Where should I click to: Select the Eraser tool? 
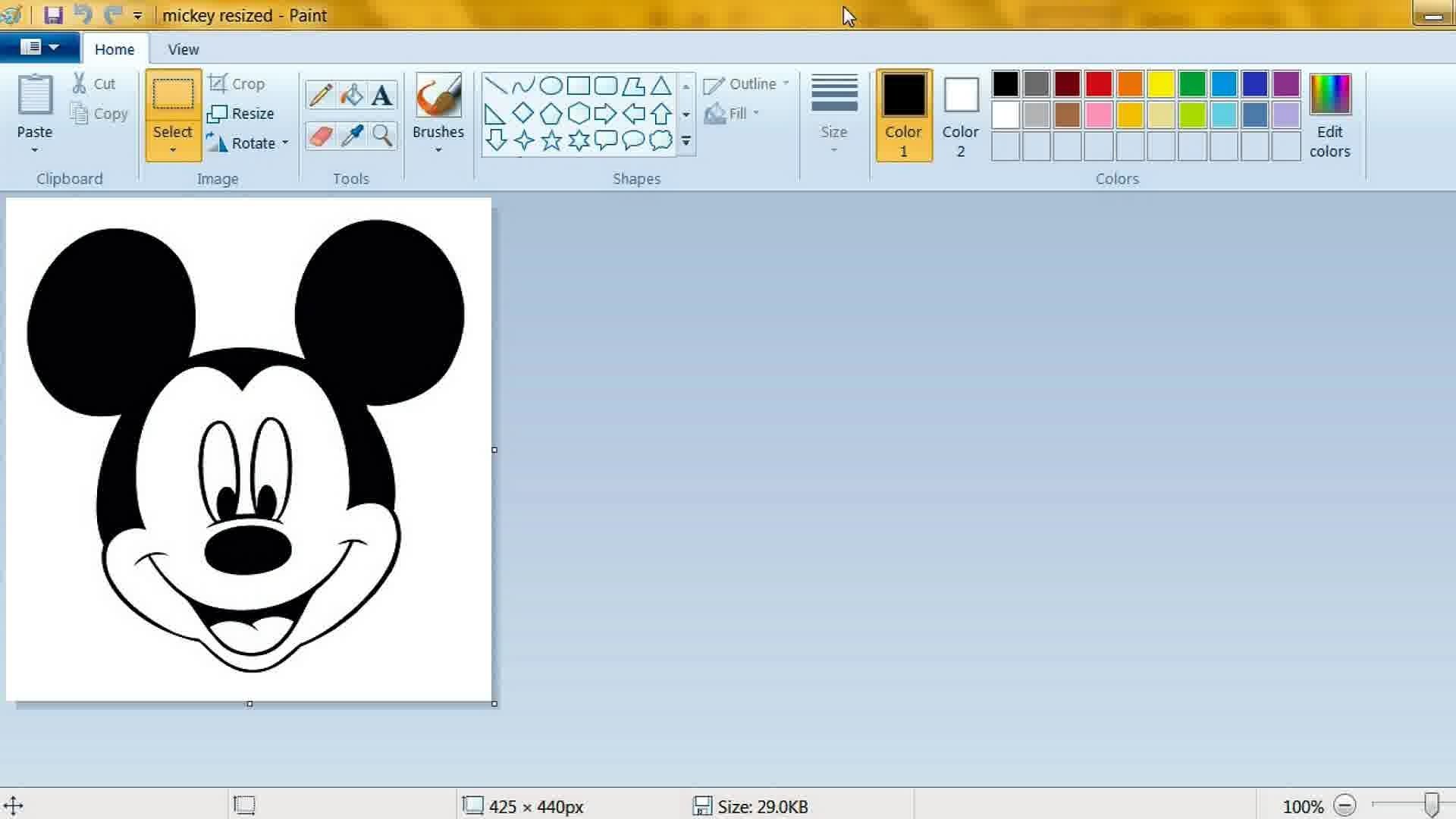(320, 135)
